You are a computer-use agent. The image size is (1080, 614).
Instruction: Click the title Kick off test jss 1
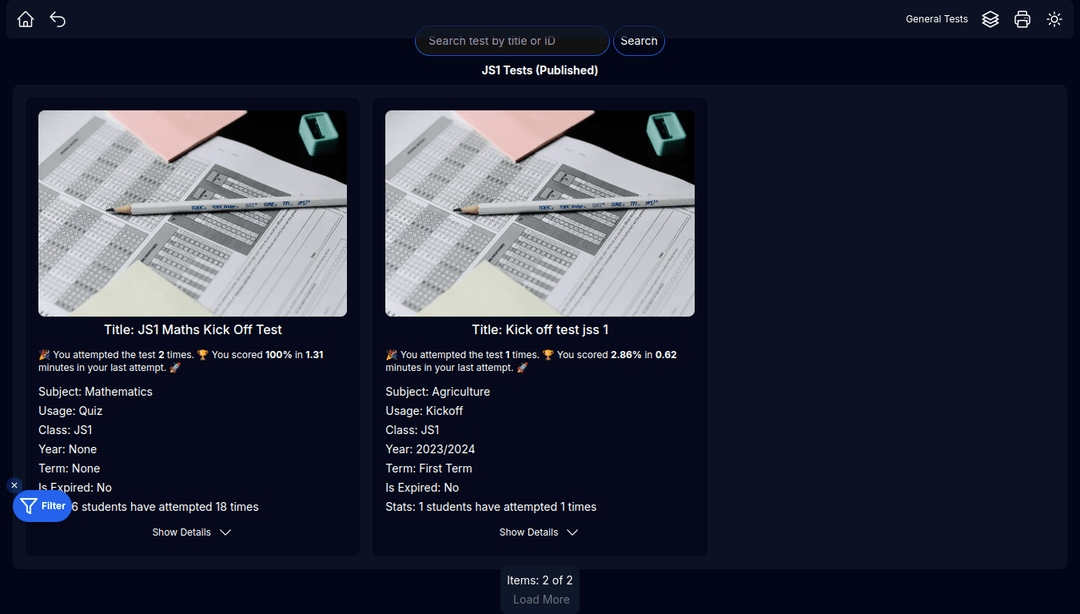click(539, 329)
